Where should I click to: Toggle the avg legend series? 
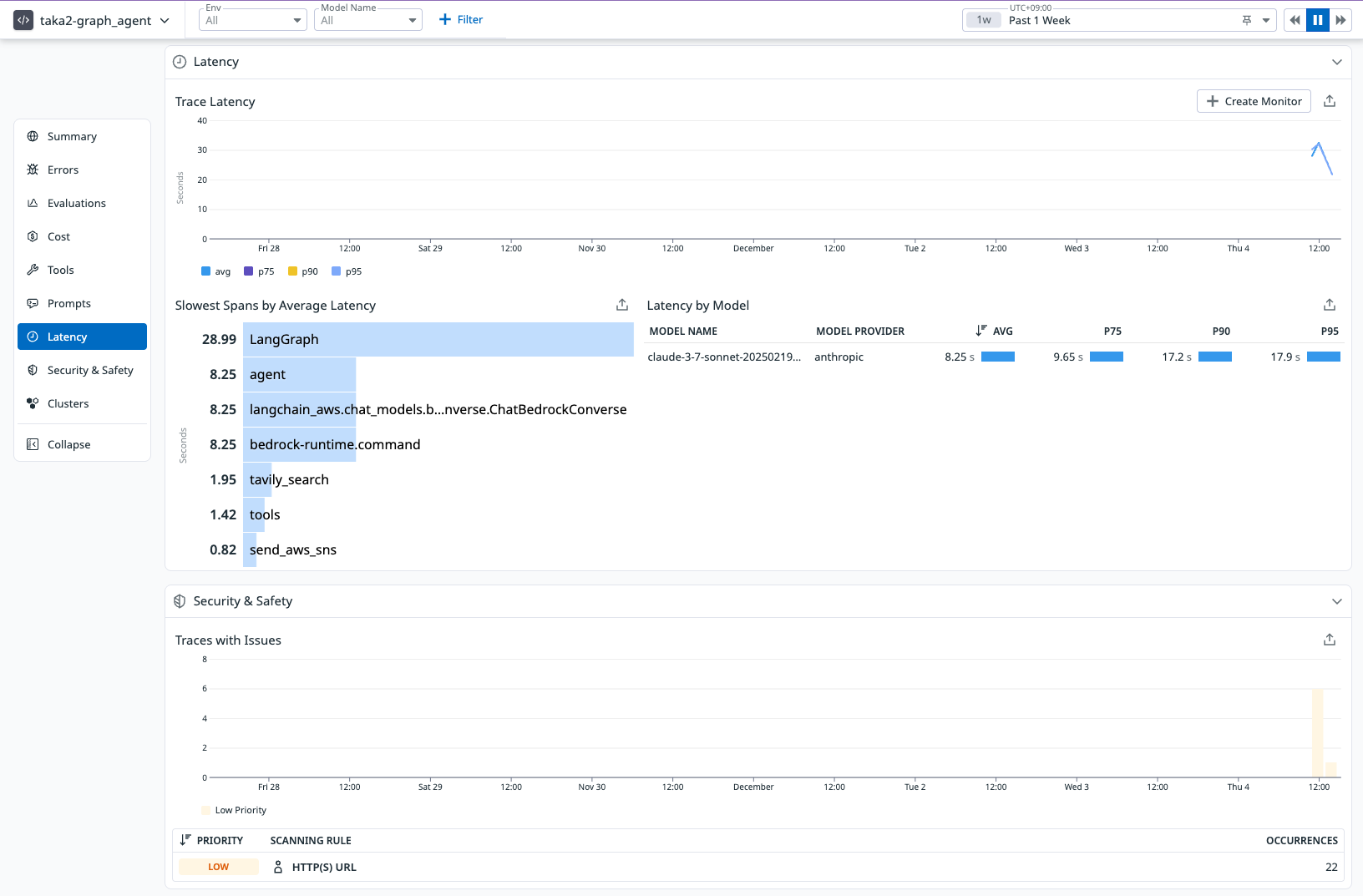coord(216,271)
